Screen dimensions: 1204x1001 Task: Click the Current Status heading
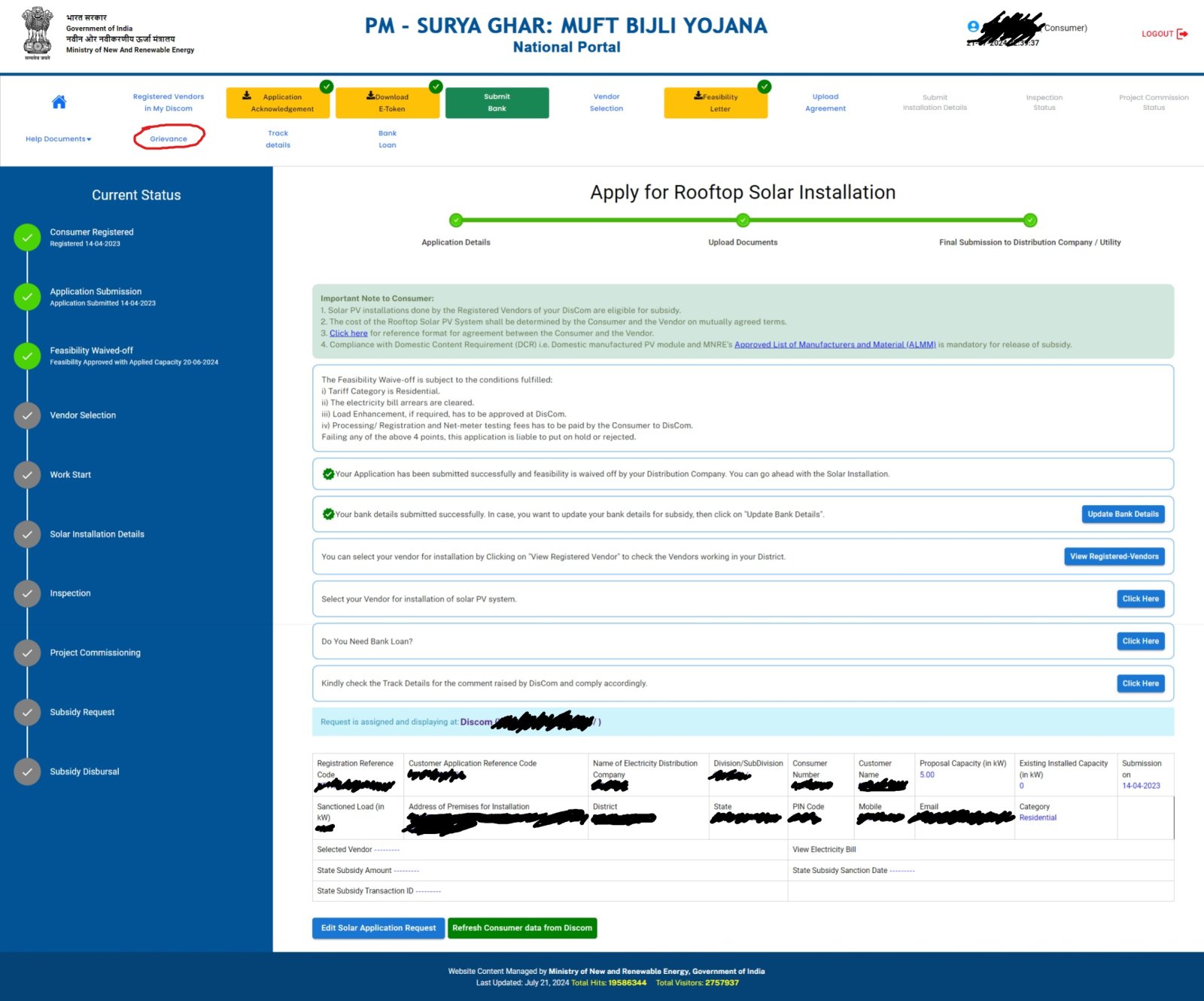136,195
